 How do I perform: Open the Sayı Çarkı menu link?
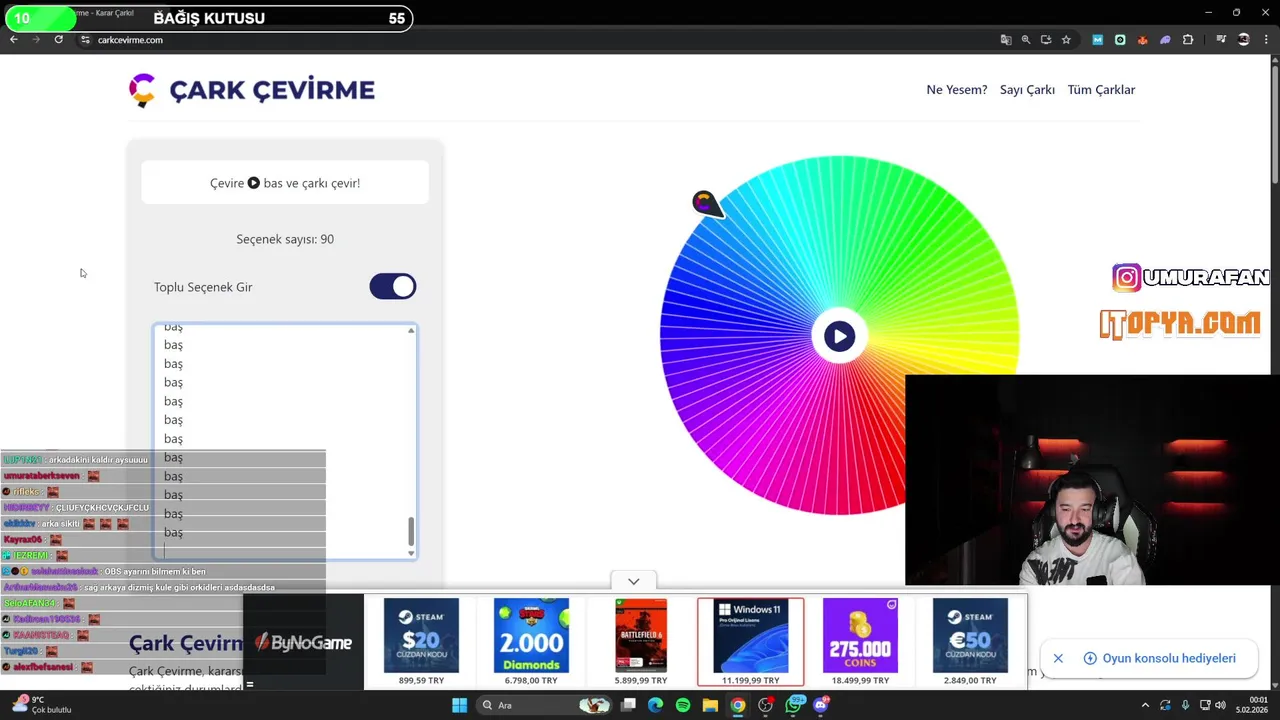click(1027, 90)
